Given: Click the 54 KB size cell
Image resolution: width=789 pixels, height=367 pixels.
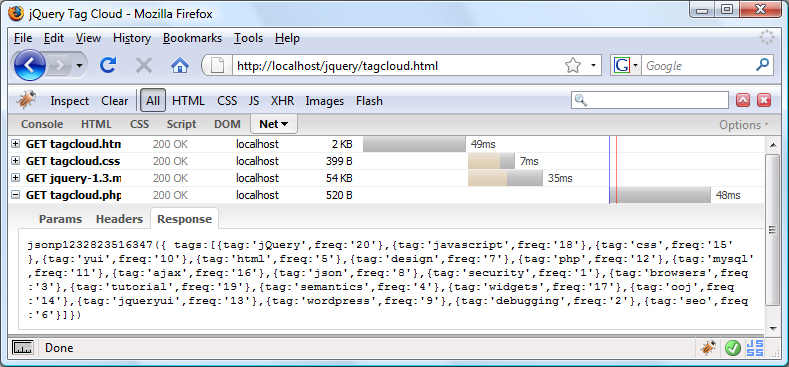Looking at the screenshot, I should coord(339,178).
